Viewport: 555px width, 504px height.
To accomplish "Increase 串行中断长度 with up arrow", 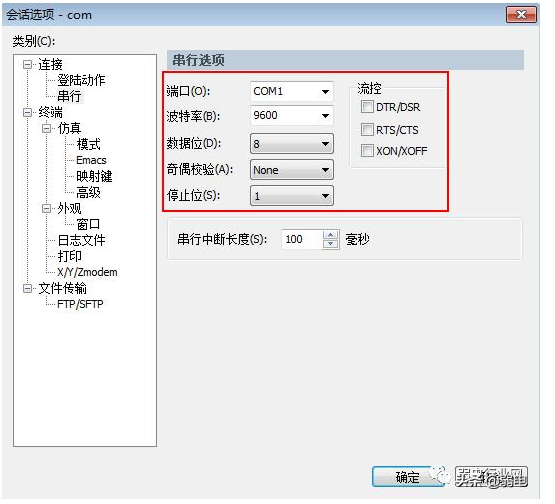I will click(x=331, y=235).
